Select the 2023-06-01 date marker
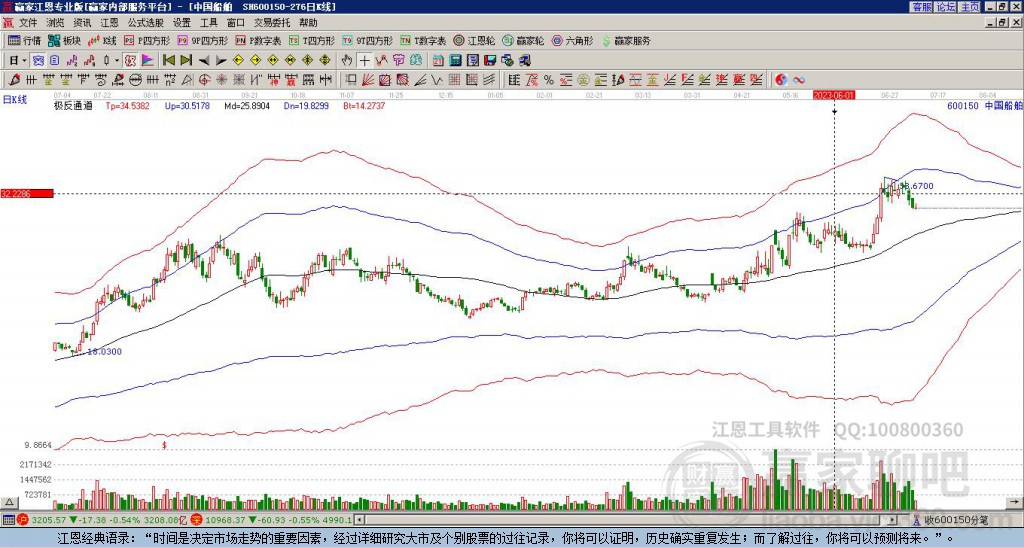1024x548 pixels. [834, 95]
